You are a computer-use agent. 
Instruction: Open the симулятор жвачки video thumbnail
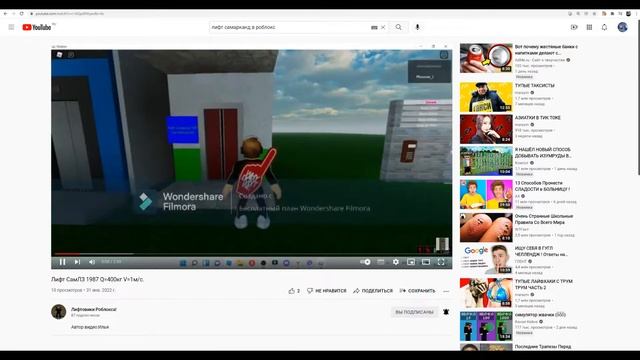coord(486,326)
